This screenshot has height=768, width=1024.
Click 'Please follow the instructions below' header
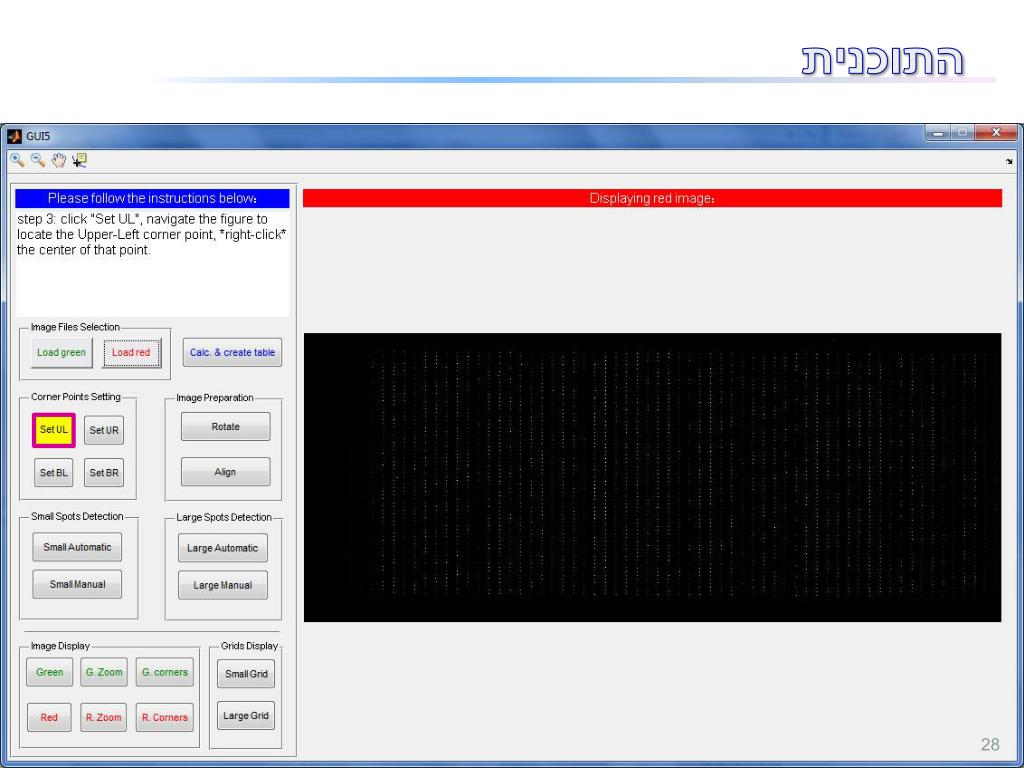(152, 199)
